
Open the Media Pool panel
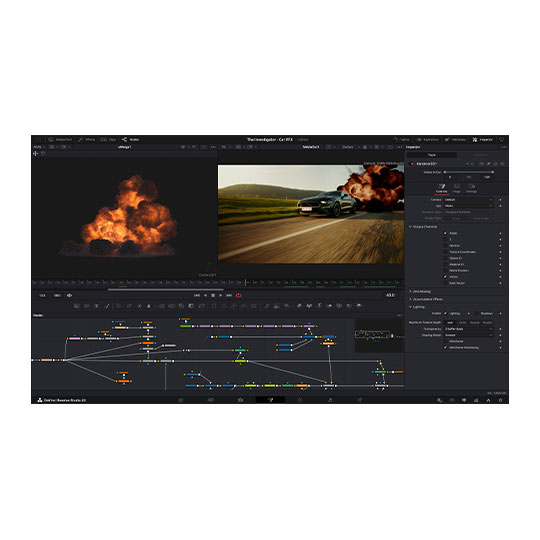60,139
